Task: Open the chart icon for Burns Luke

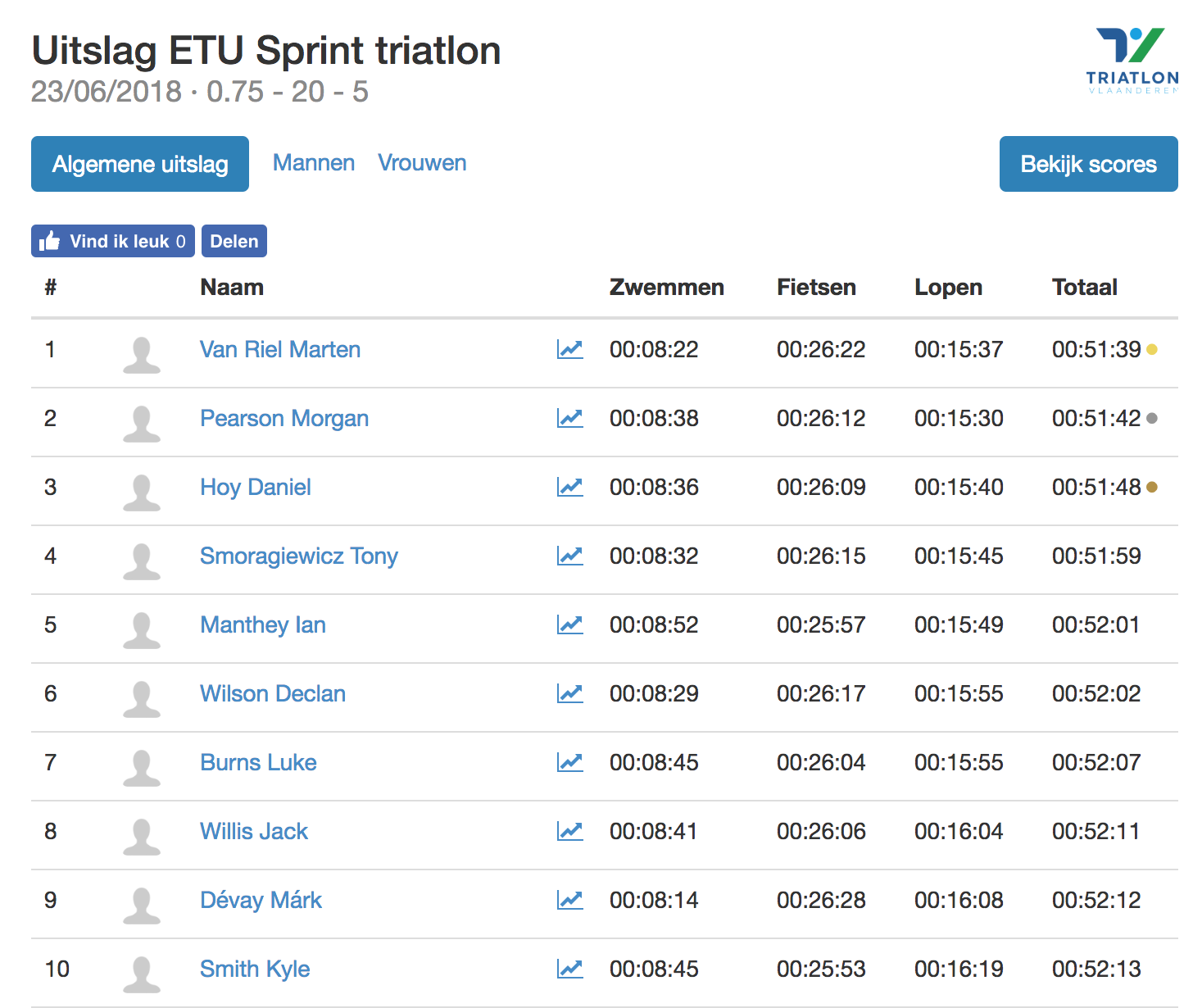Action: 569,763
